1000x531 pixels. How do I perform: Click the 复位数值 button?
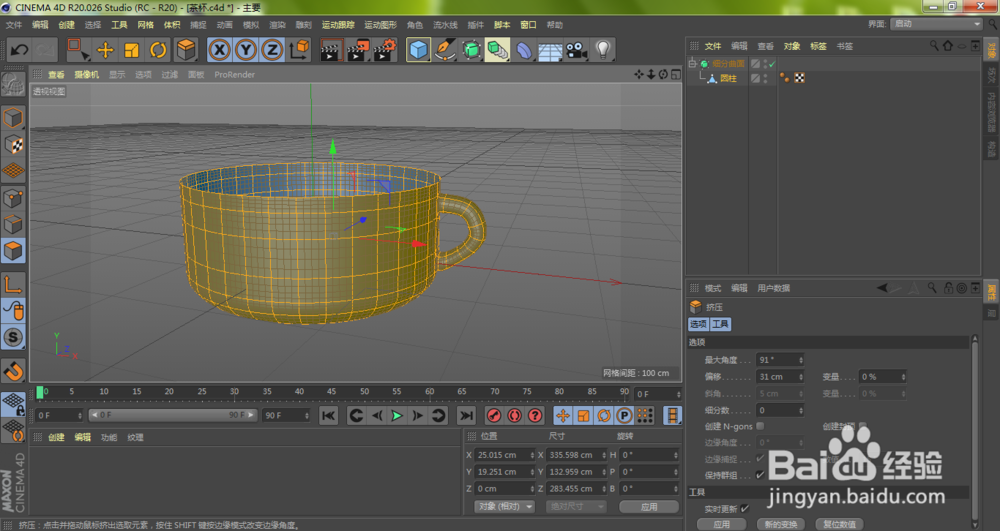click(841, 523)
